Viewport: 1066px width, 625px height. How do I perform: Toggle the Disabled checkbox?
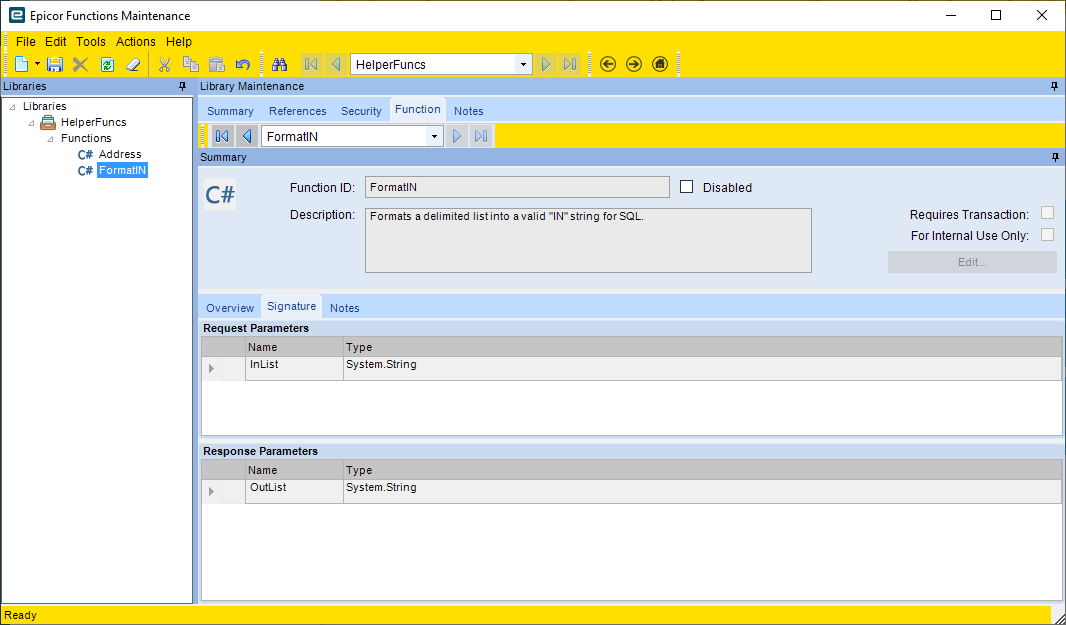pos(687,187)
